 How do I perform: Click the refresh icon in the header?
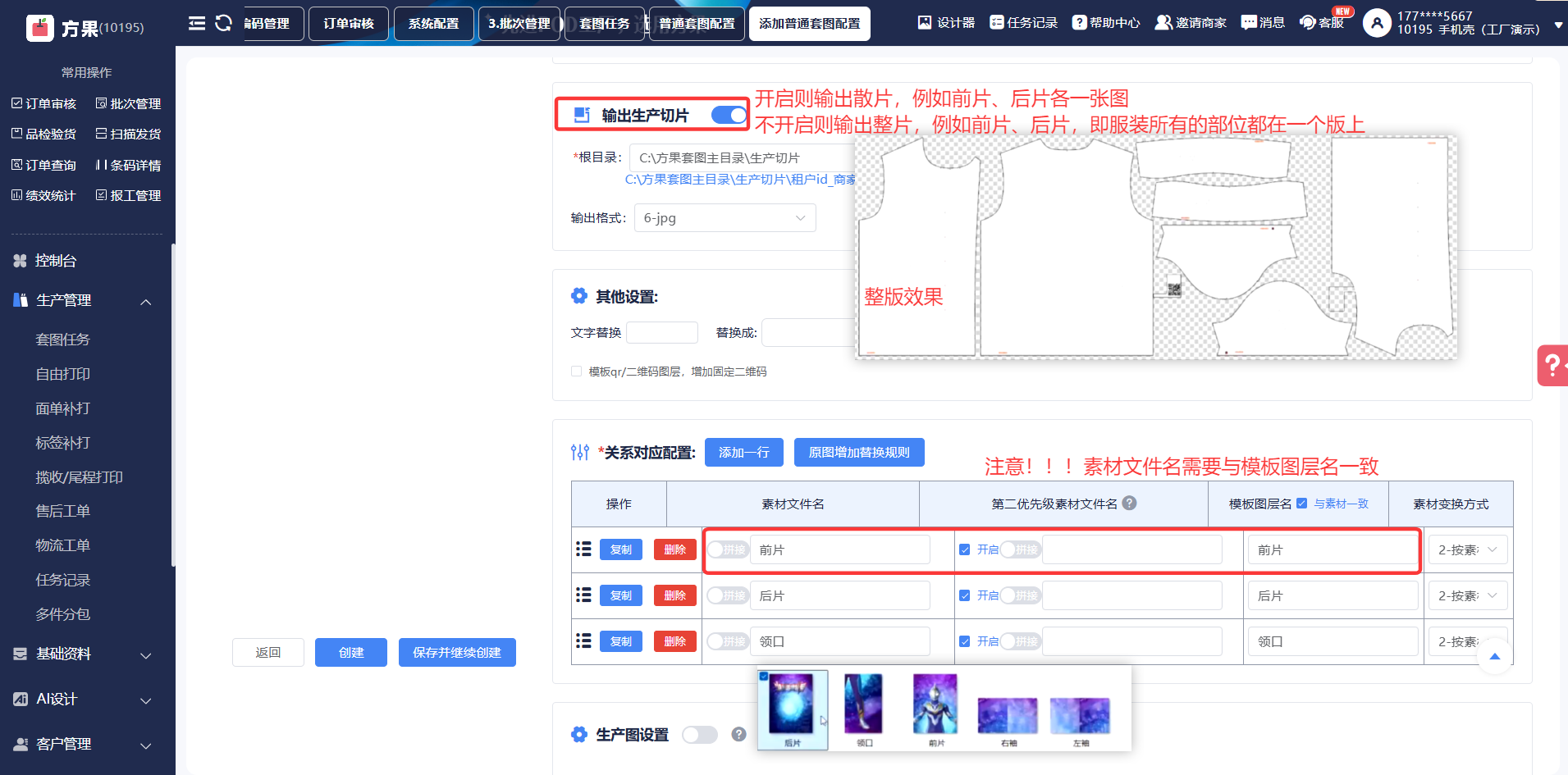pyautogui.click(x=223, y=23)
